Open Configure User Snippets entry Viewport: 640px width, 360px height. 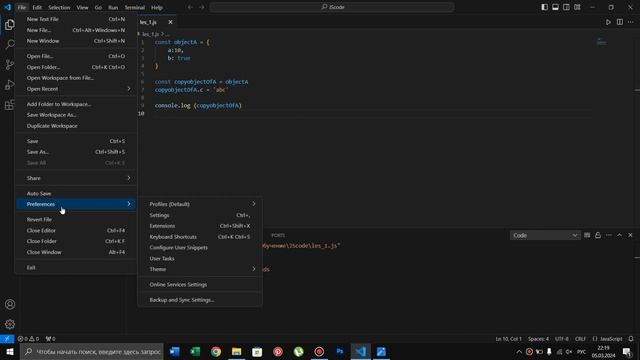coord(200,248)
